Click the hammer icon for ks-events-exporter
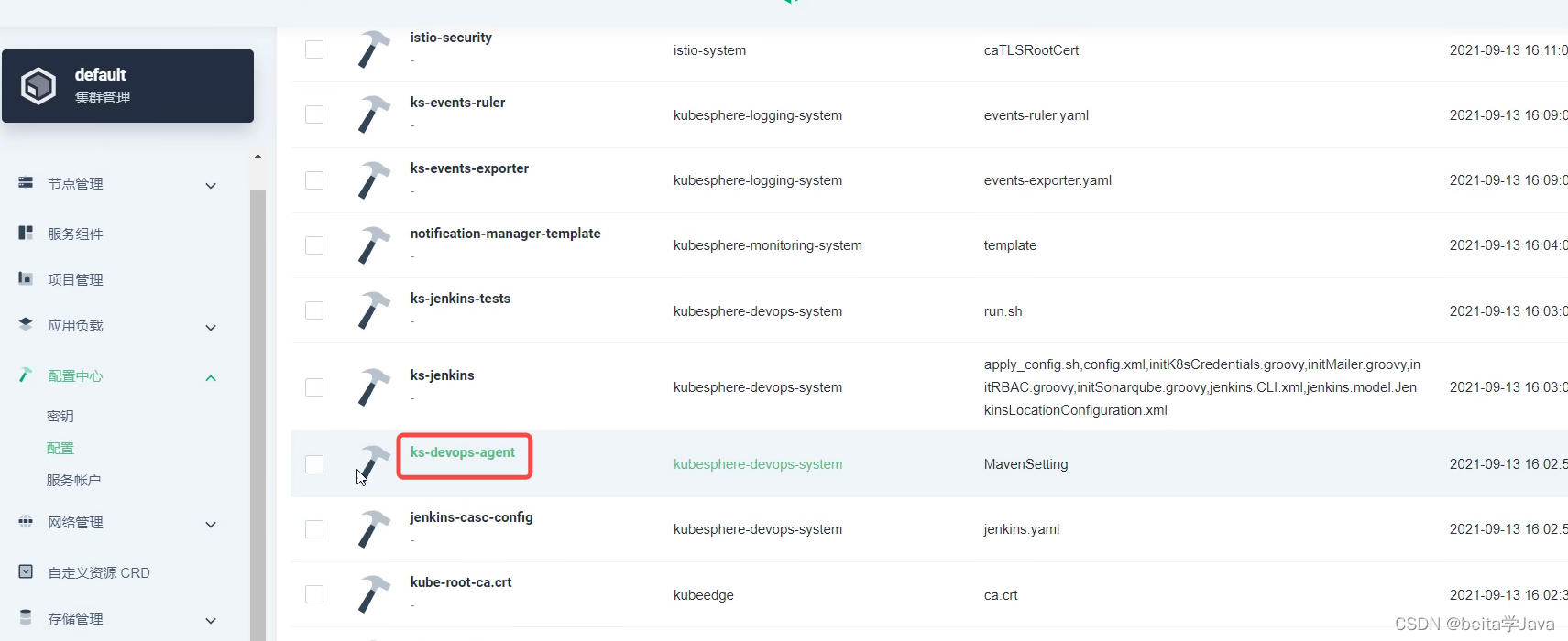 (x=373, y=180)
